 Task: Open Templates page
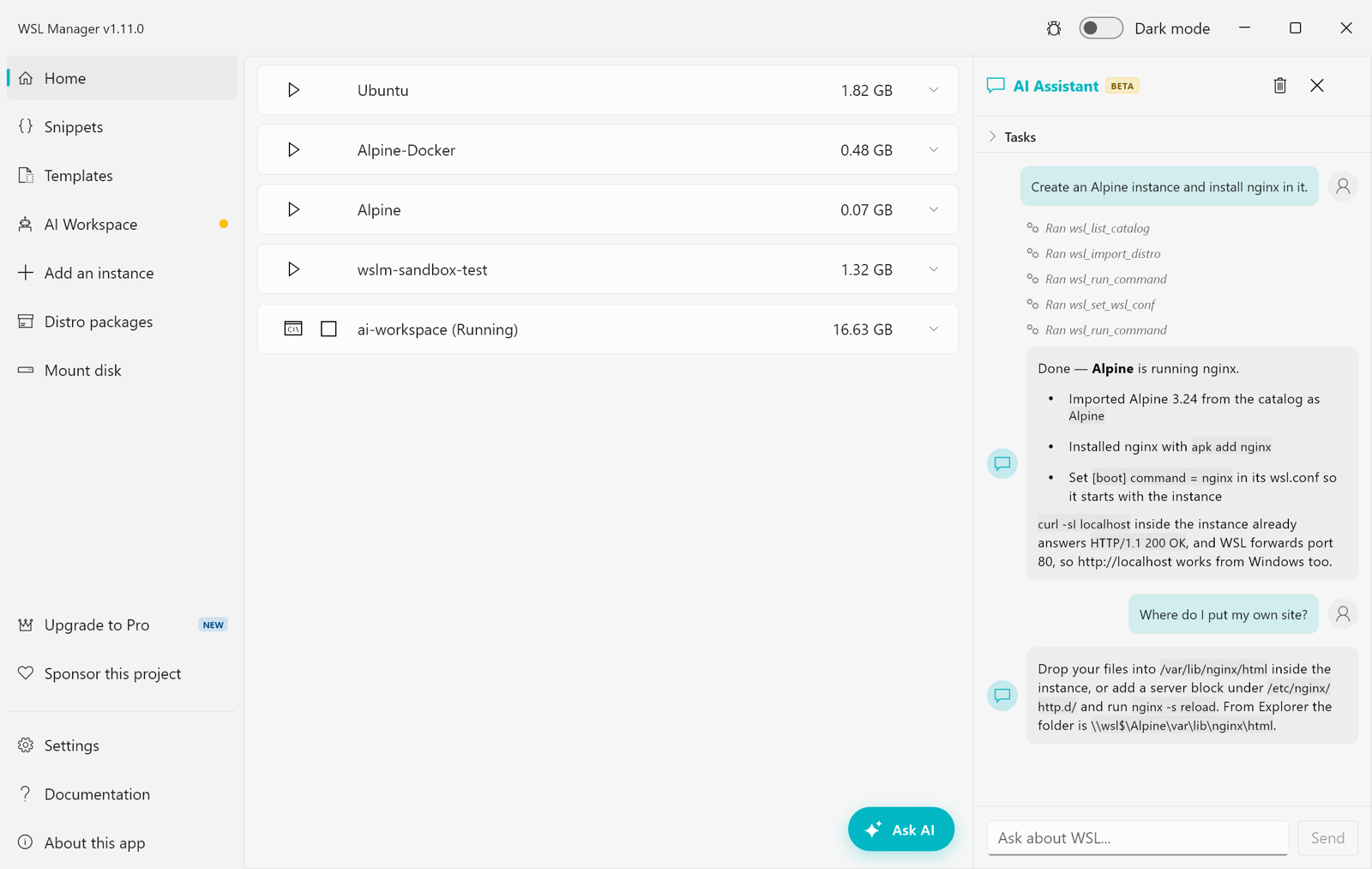(122, 176)
